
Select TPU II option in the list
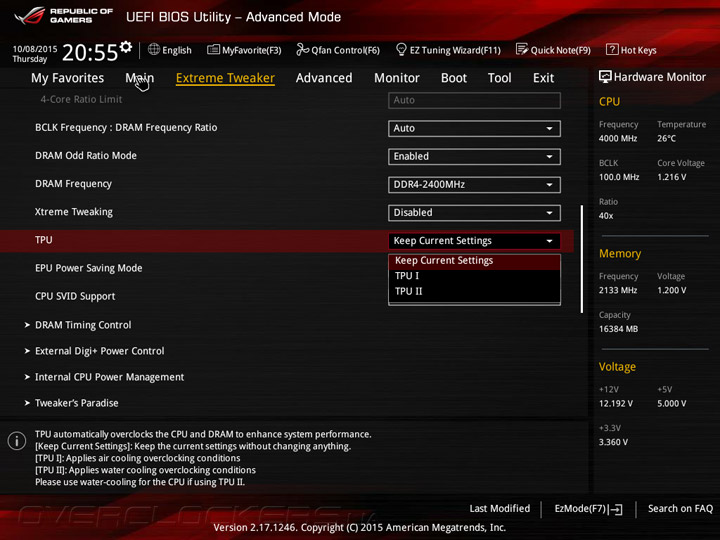coord(474,292)
